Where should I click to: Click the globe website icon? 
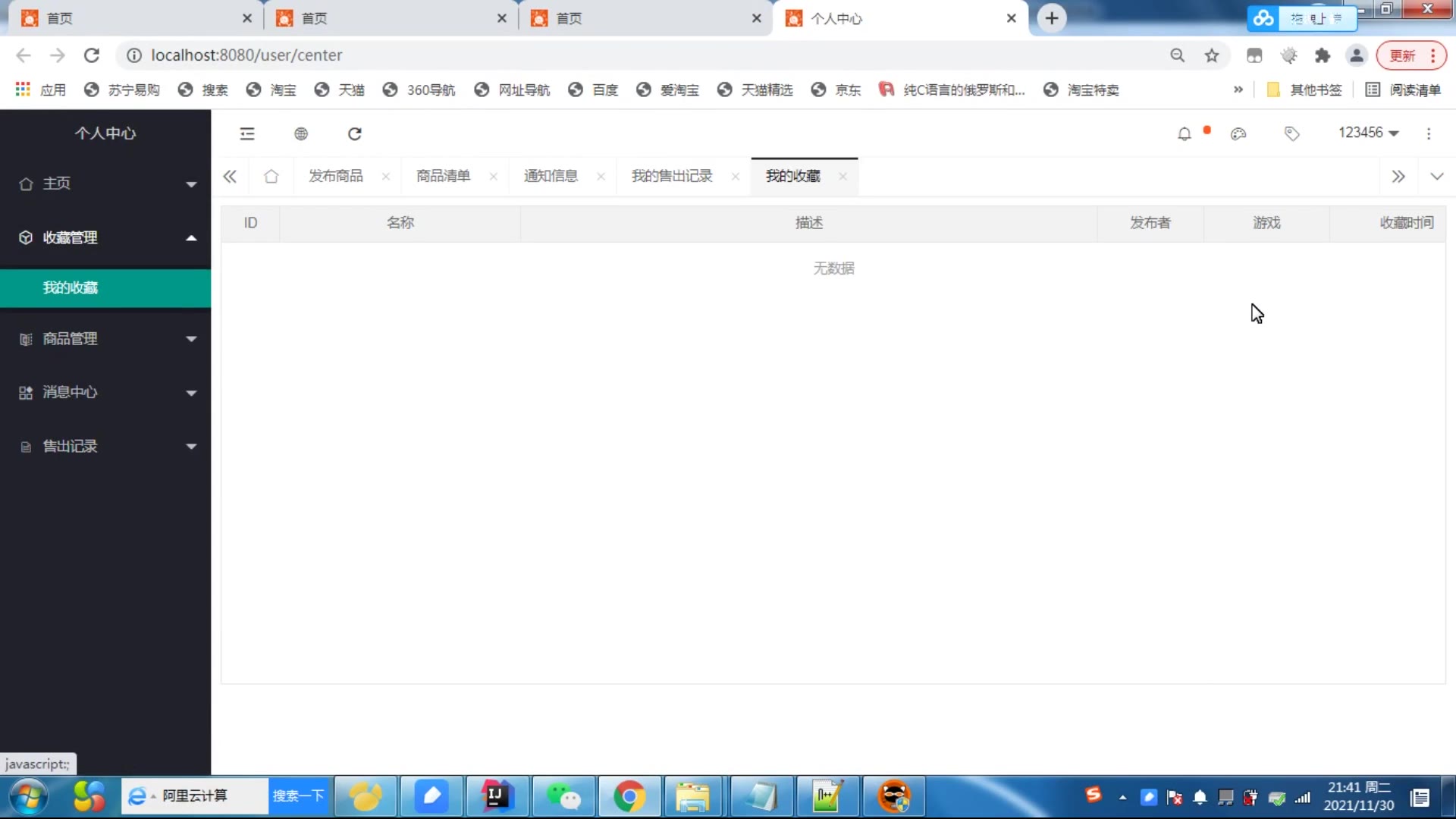coord(301,133)
